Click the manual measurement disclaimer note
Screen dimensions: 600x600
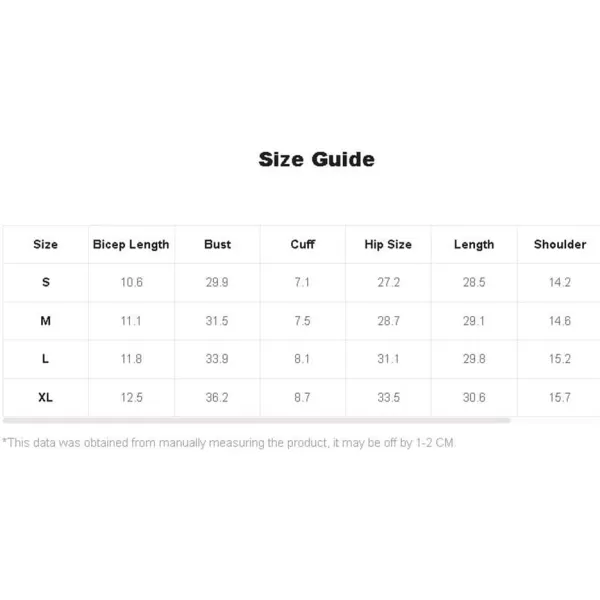[229, 443]
